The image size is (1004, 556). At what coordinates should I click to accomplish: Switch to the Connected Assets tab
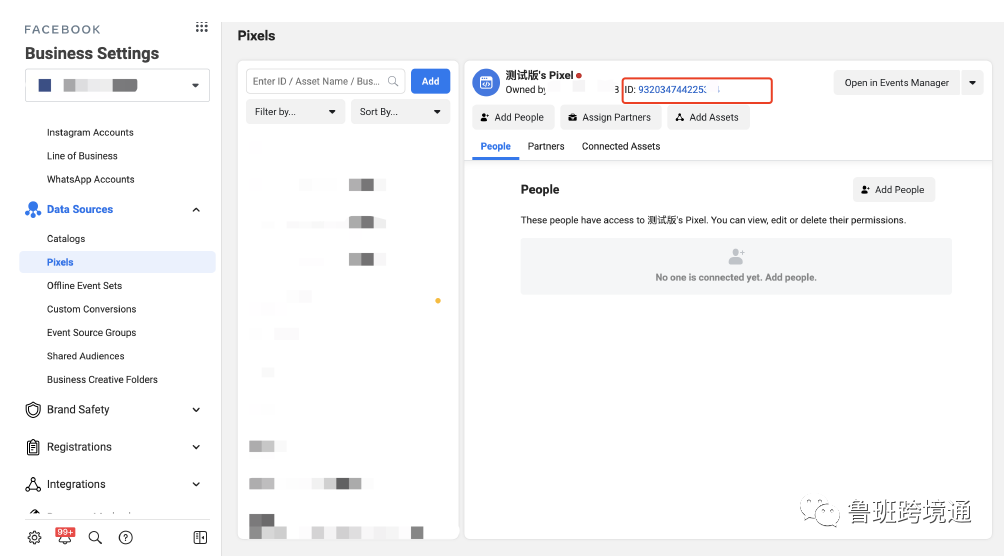click(x=621, y=146)
